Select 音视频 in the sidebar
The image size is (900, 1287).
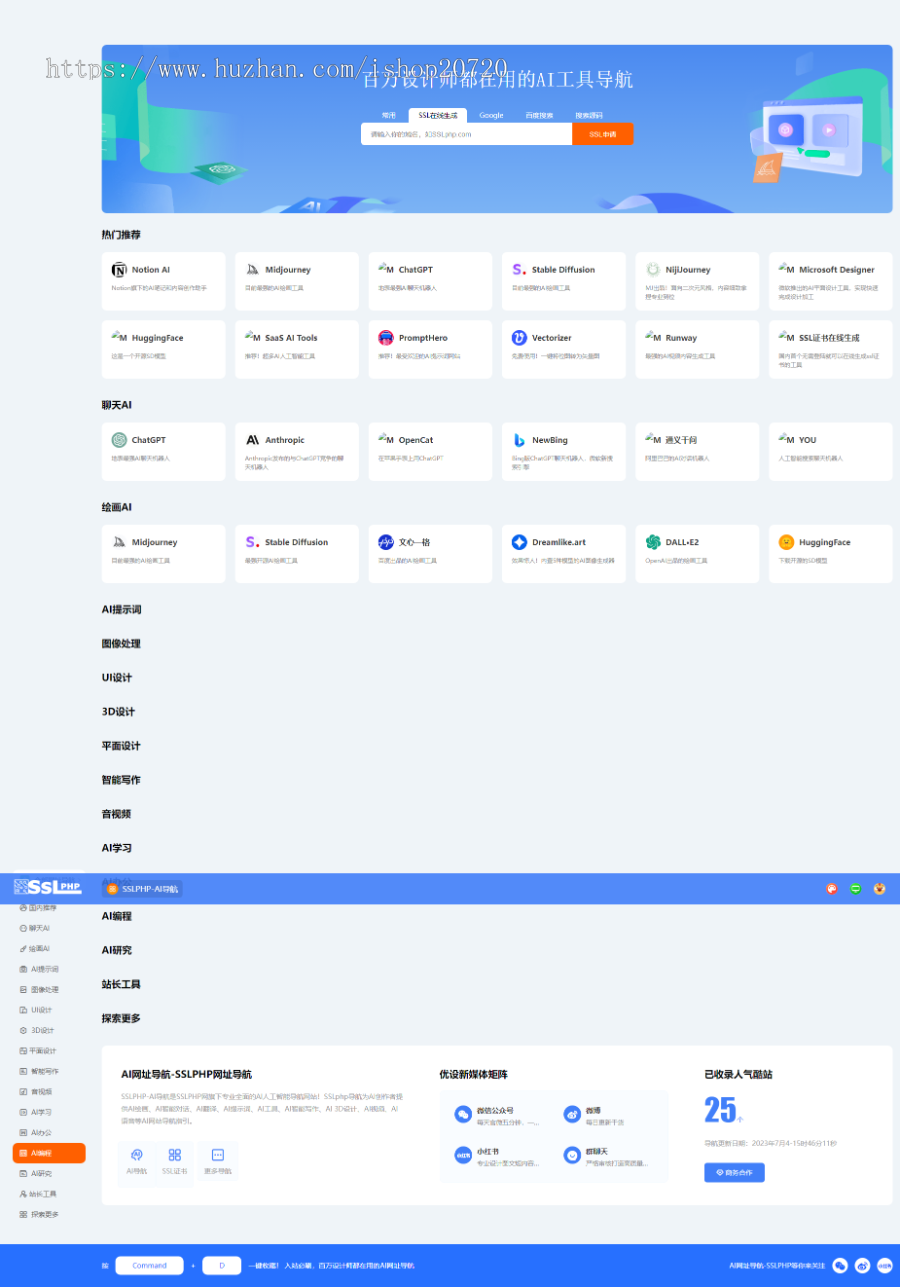pos(48,1092)
